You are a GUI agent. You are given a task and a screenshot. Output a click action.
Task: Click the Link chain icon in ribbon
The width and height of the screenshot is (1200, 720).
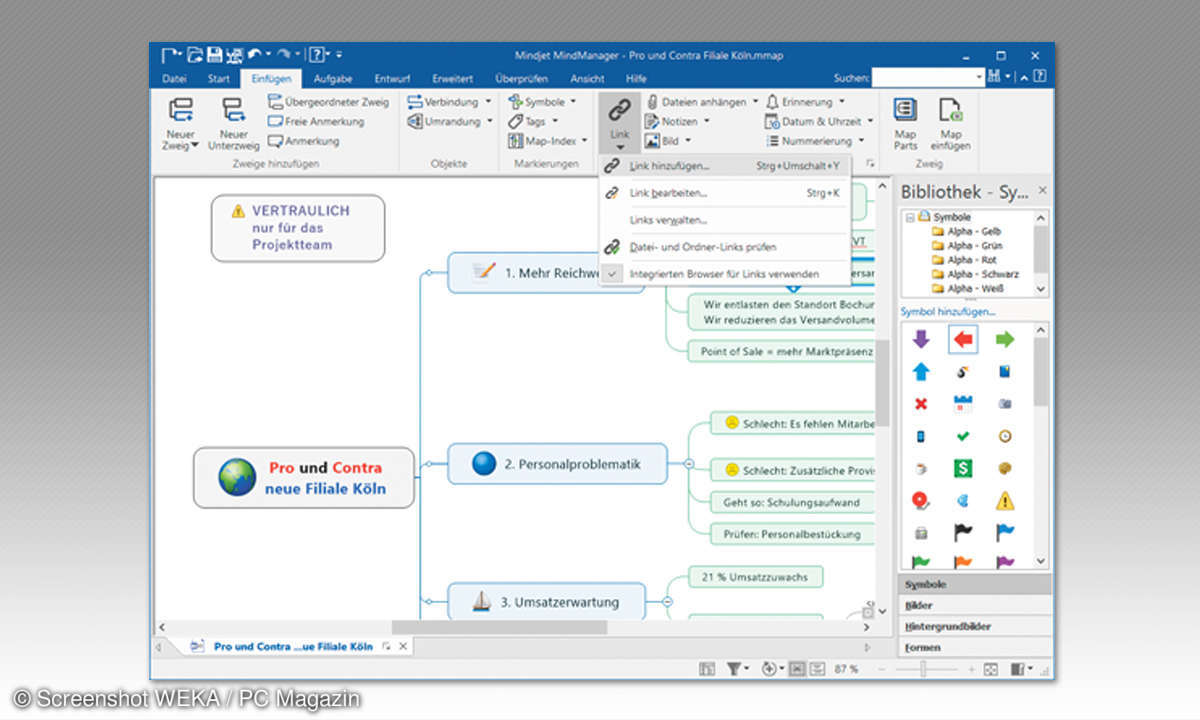point(619,110)
